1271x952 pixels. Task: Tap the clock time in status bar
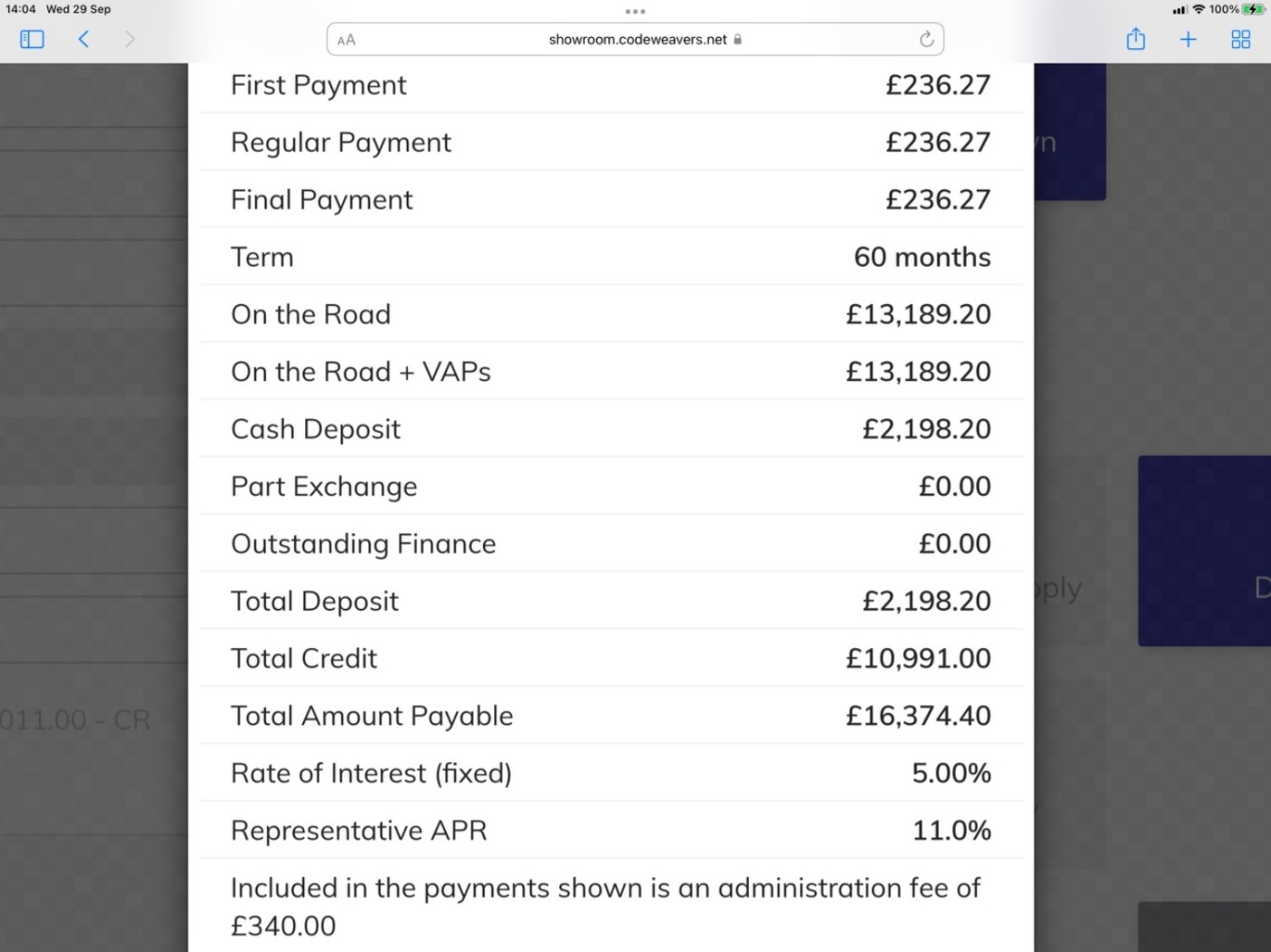[x=21, y=9]
